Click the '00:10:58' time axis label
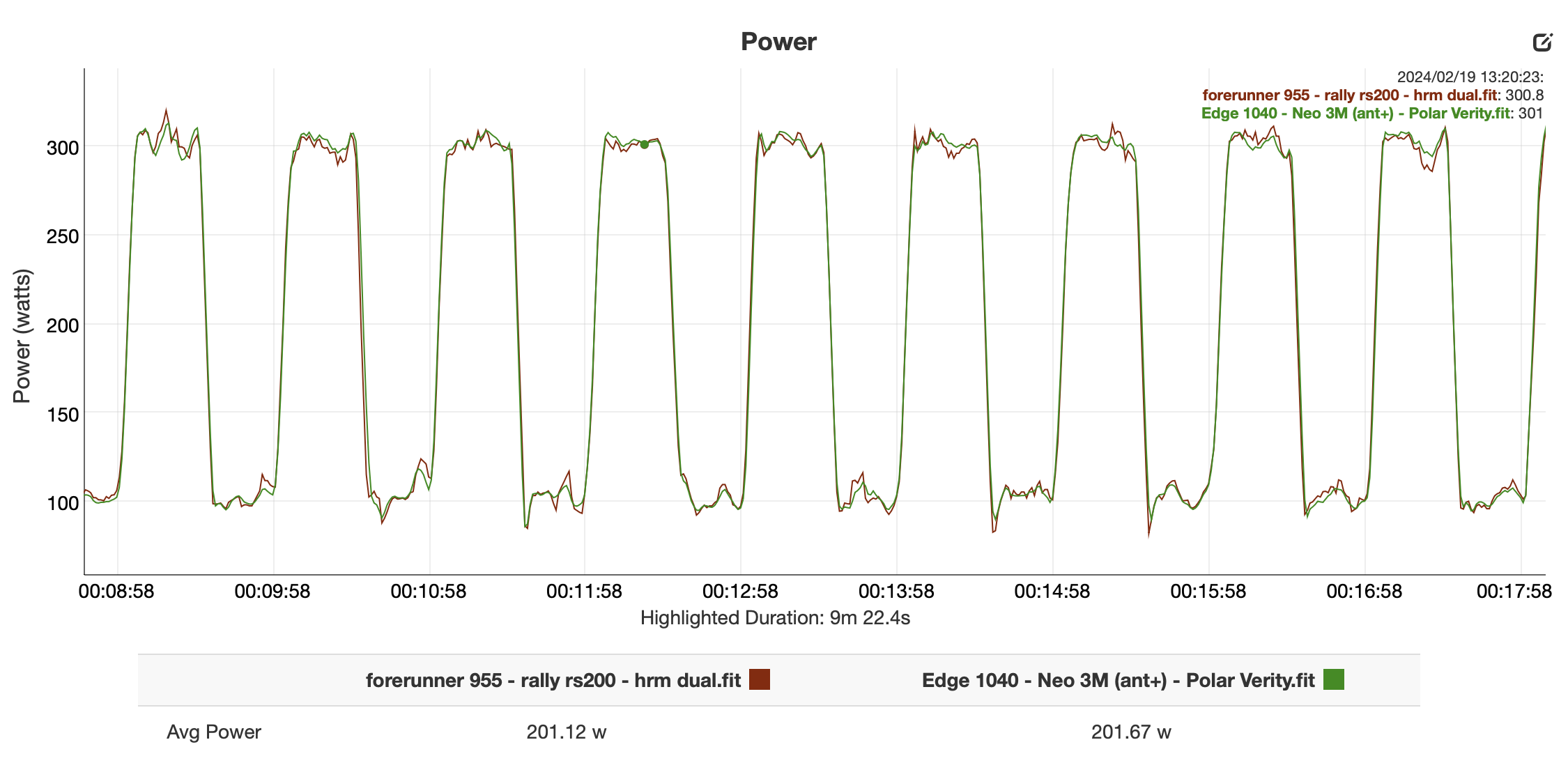1568x779 pixels. coord(429,592)
